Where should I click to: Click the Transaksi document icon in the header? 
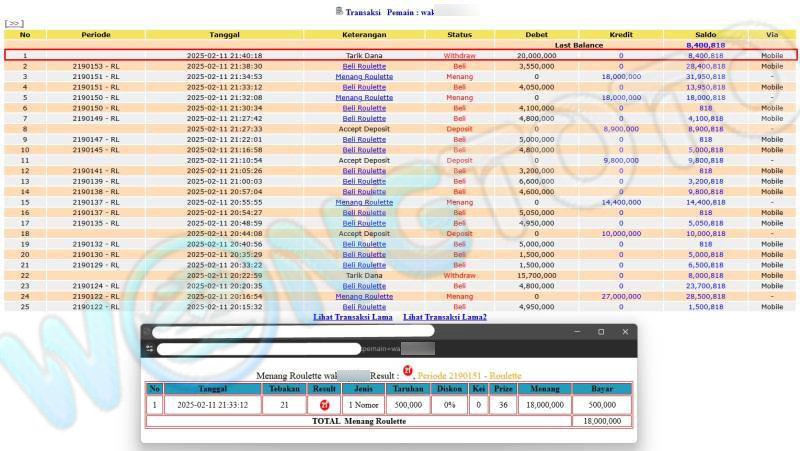(x=337, y=11)
